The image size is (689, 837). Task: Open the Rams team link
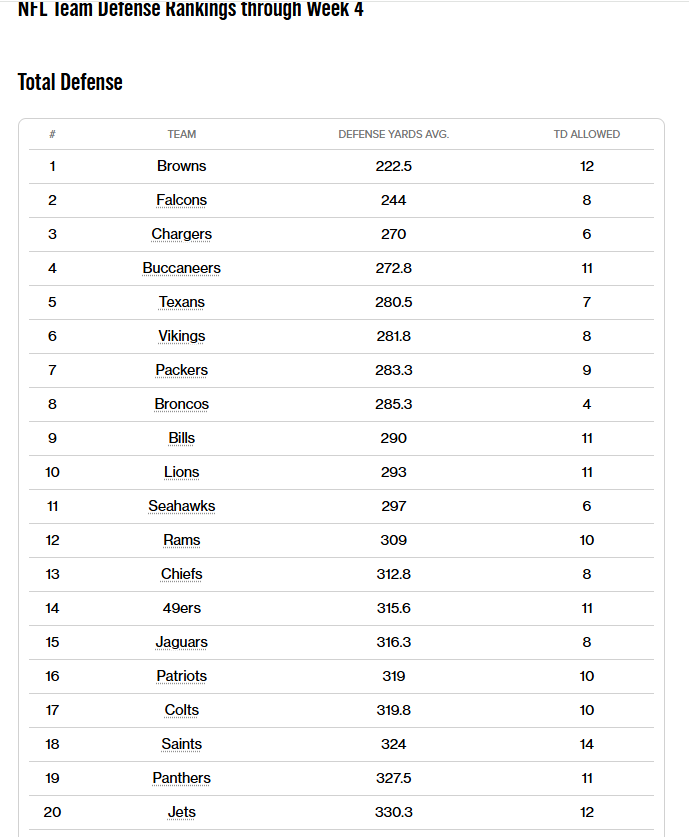click(x=182, y=540)
